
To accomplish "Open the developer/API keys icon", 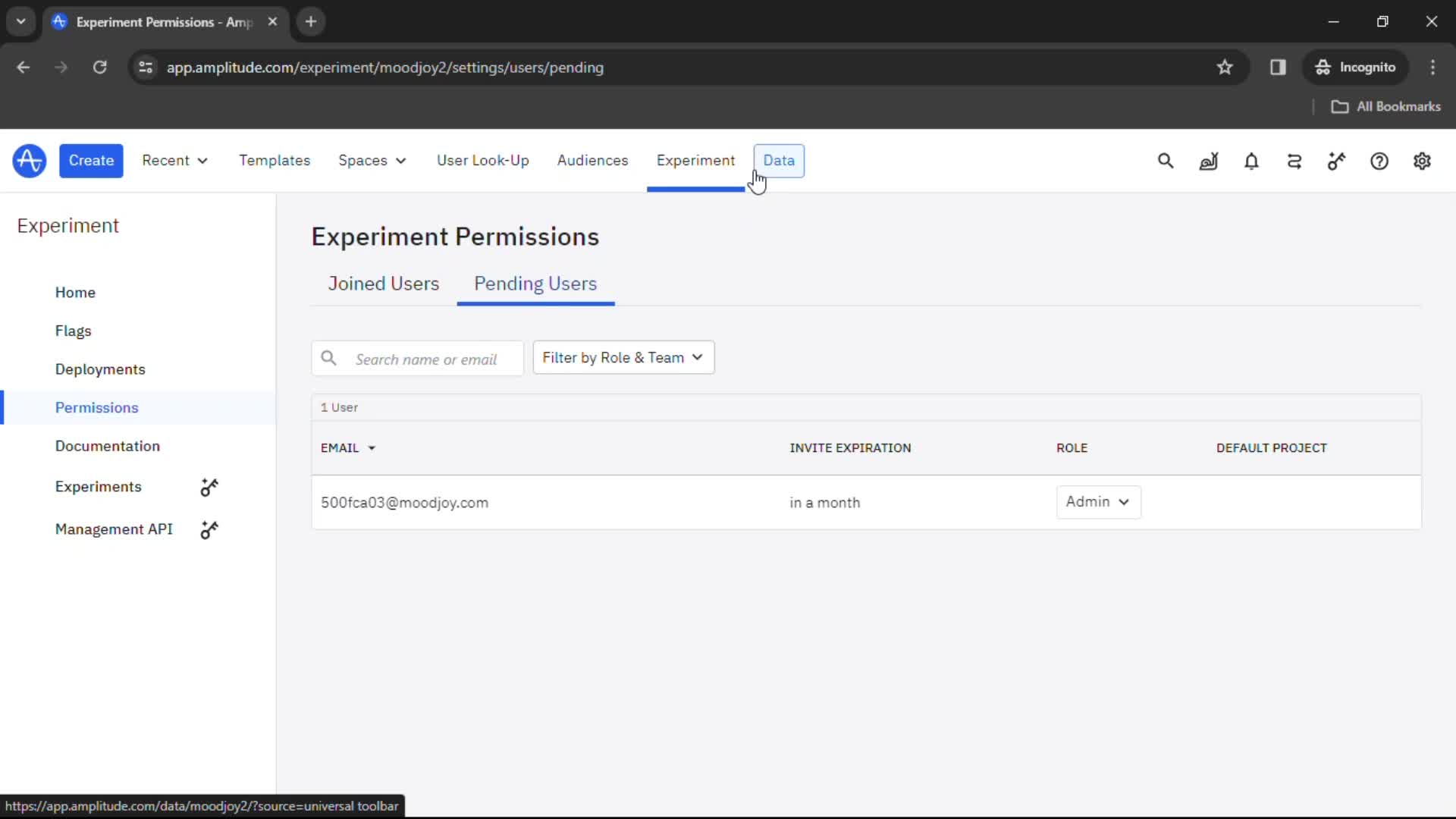I will 1337,161.
